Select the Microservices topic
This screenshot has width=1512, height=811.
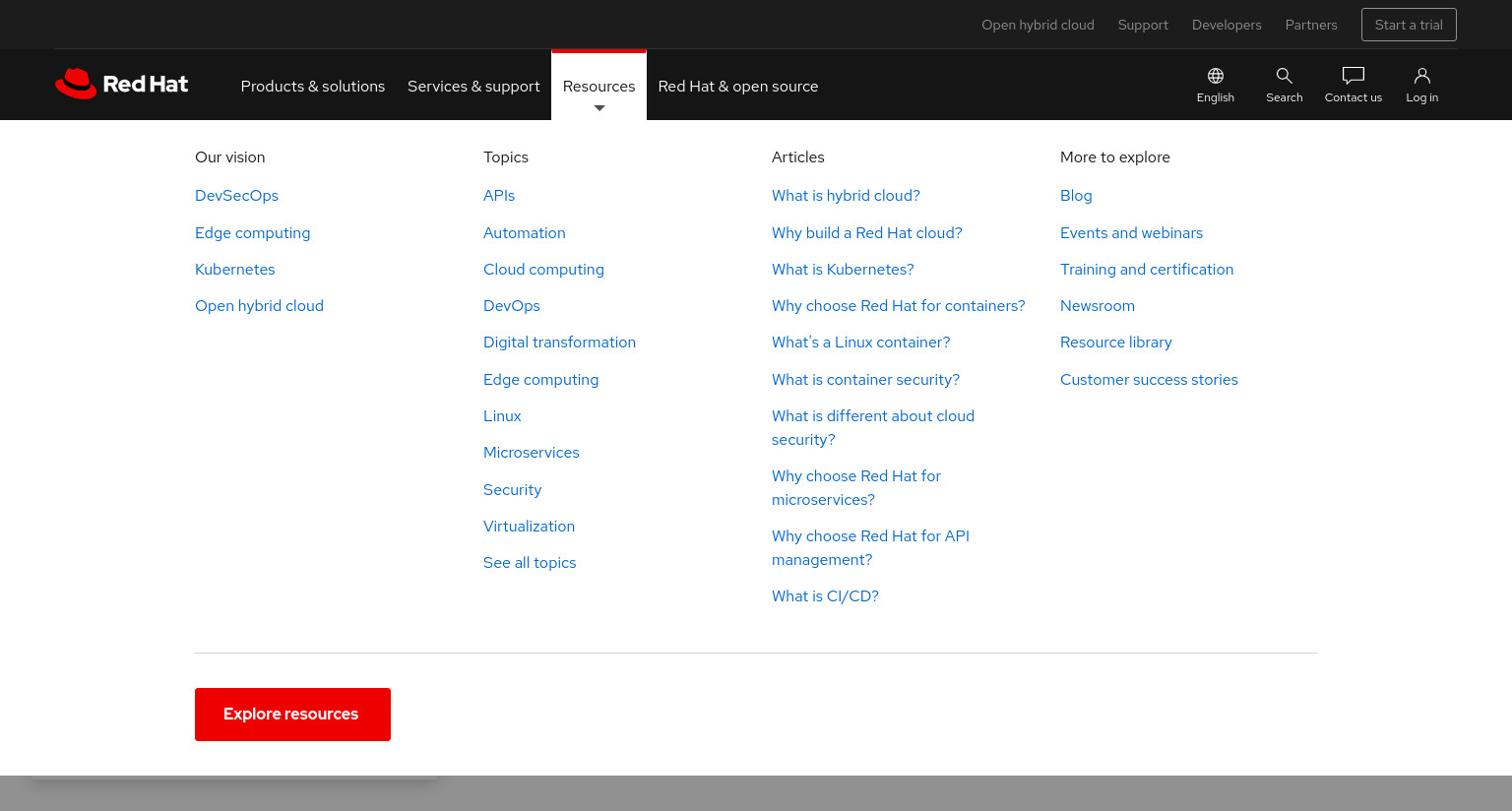click(x=531, y=453)
